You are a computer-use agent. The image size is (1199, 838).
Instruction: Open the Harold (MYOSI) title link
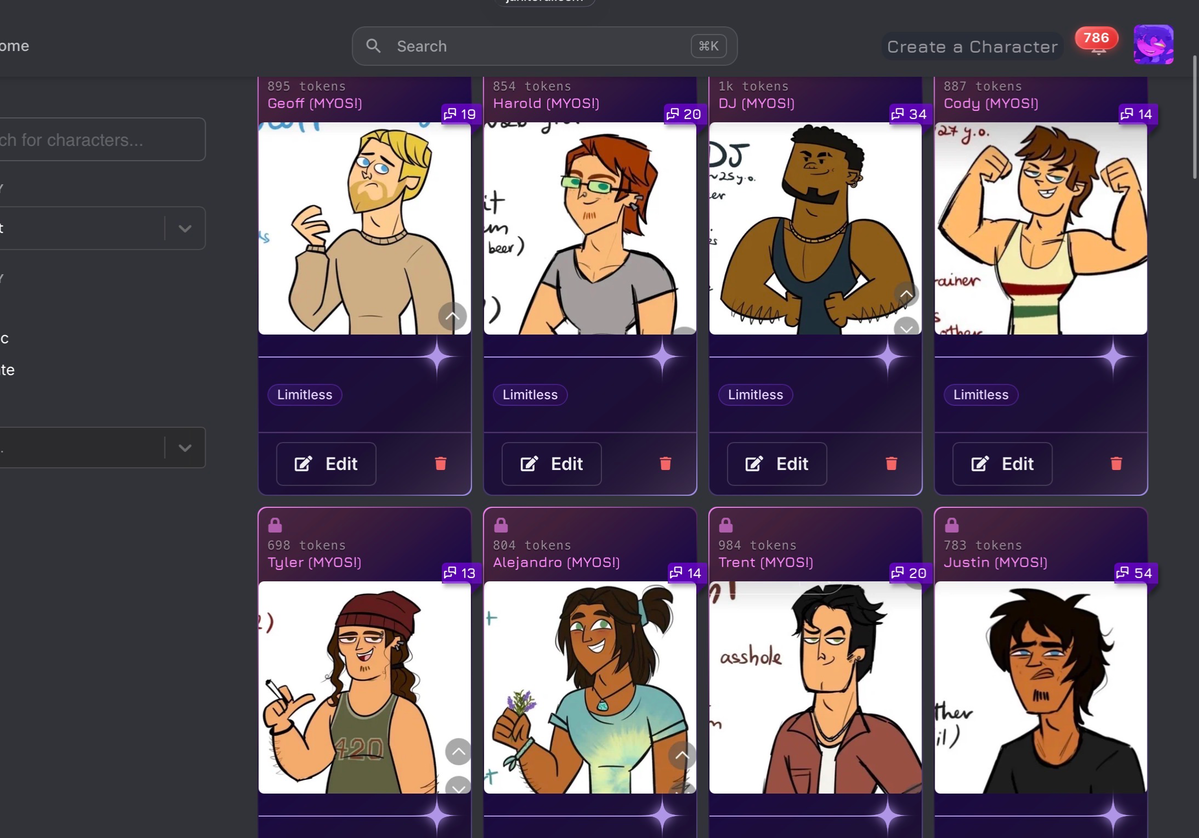pos(546,103)
